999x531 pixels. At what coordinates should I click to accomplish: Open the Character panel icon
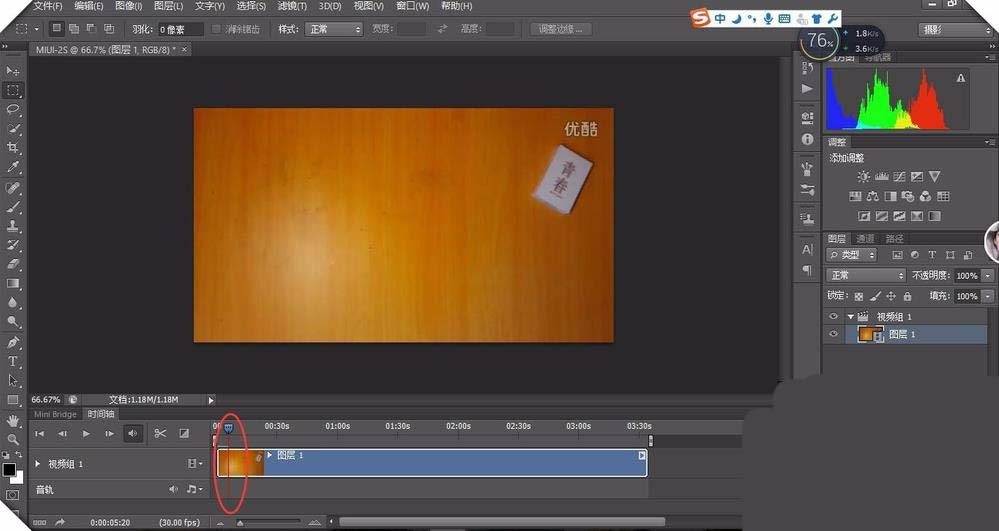(x=807, y=249)
